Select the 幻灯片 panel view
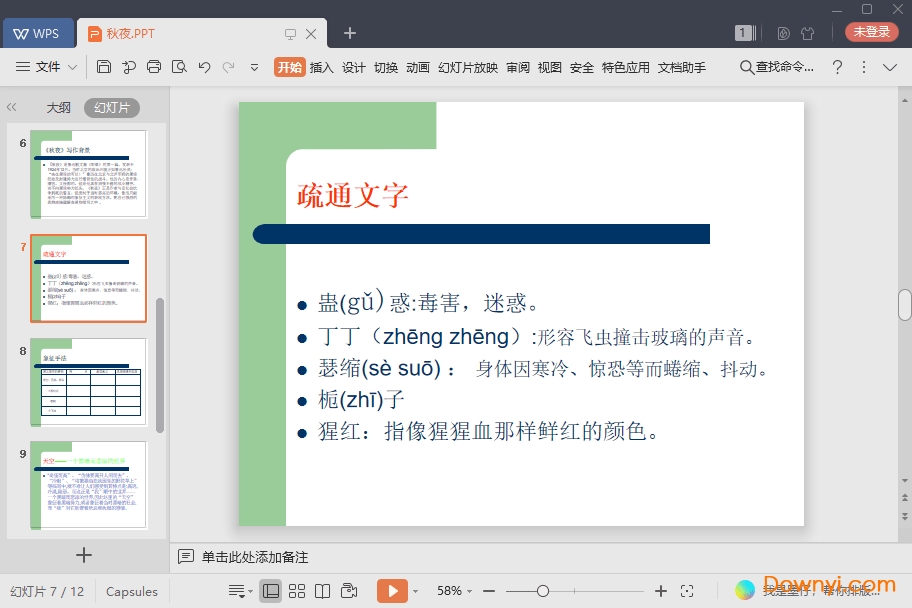Screen dimensions: 912x608 (112, 107)
